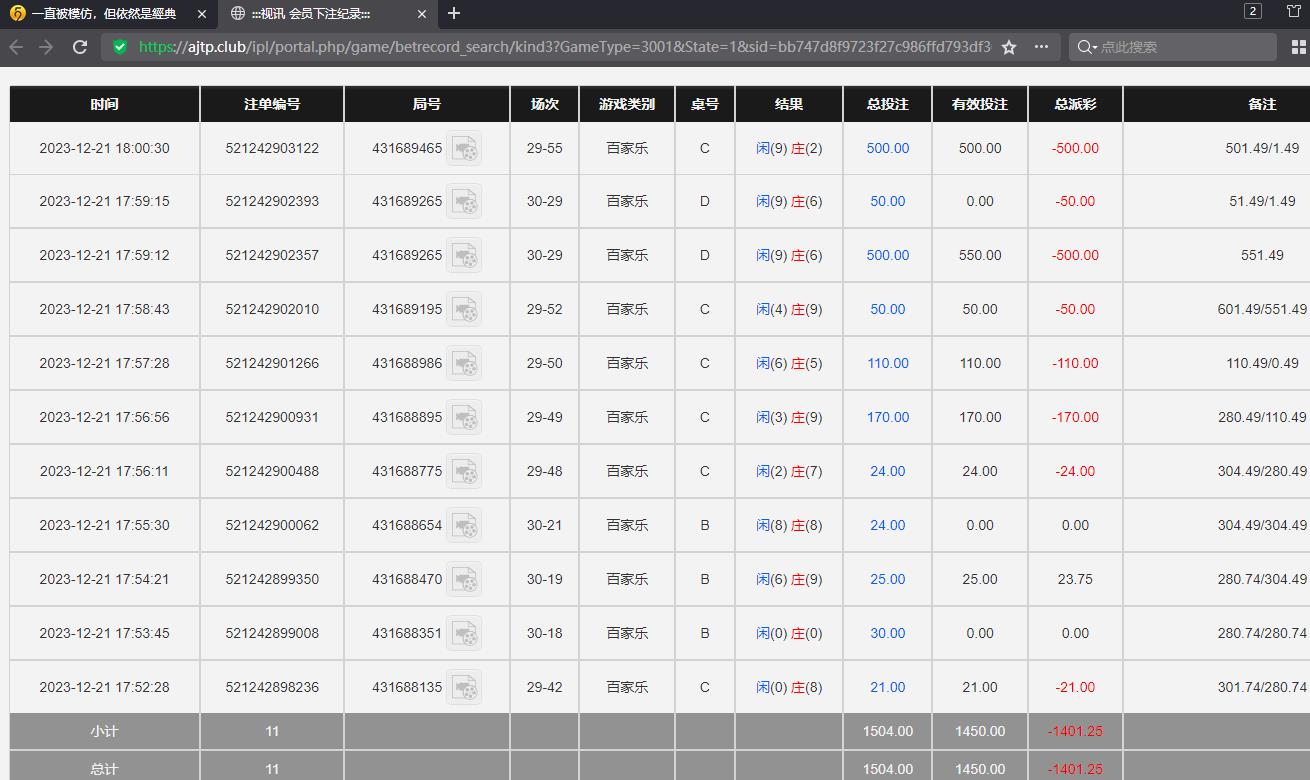The height and width of the screenshot is (780, 1310).
Task: Open the 170.00 total bet link
Action: click(888, 417)
